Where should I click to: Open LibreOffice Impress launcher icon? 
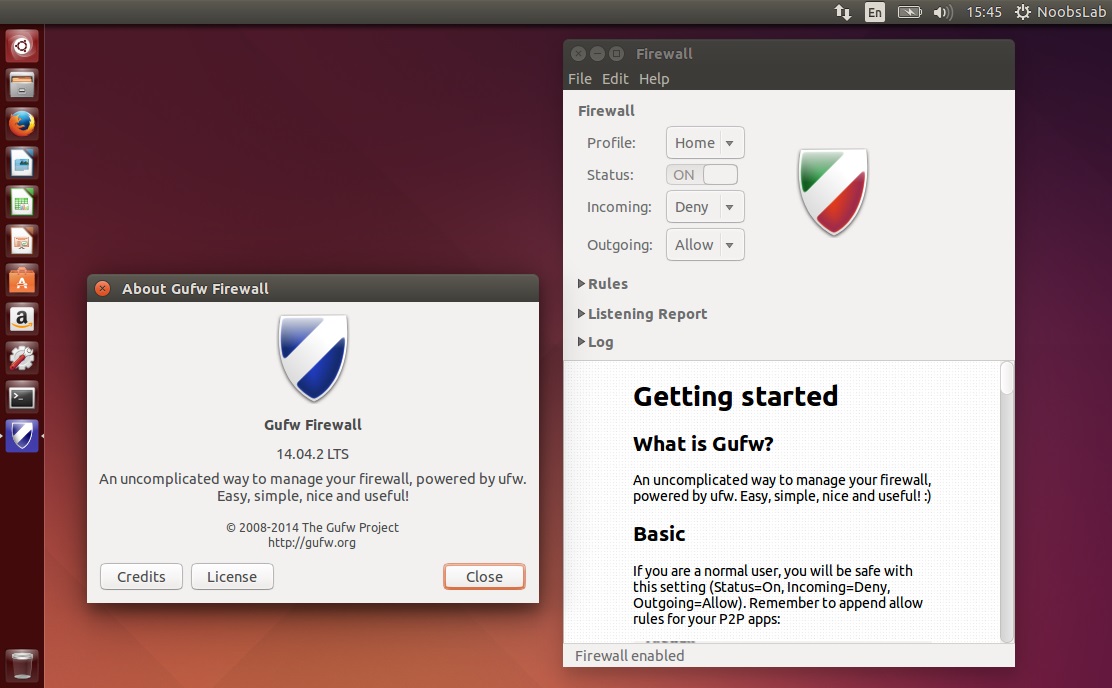(x=22, y=242)
